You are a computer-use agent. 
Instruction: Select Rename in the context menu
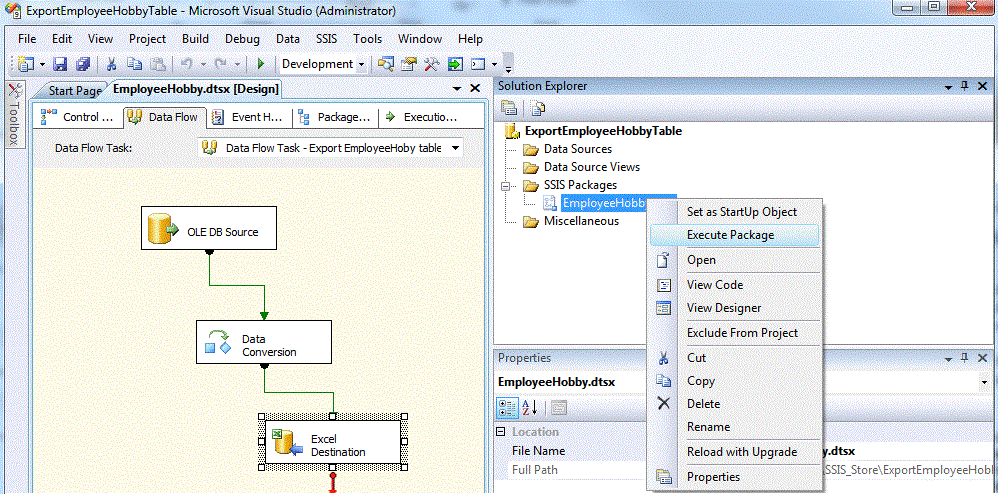point(734,426)
